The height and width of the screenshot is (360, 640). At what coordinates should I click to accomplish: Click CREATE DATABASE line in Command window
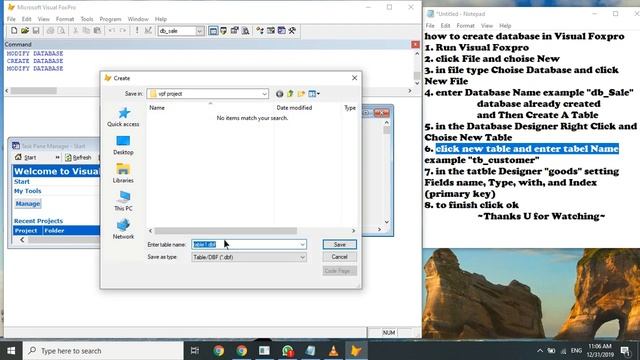tap(35, 61)
